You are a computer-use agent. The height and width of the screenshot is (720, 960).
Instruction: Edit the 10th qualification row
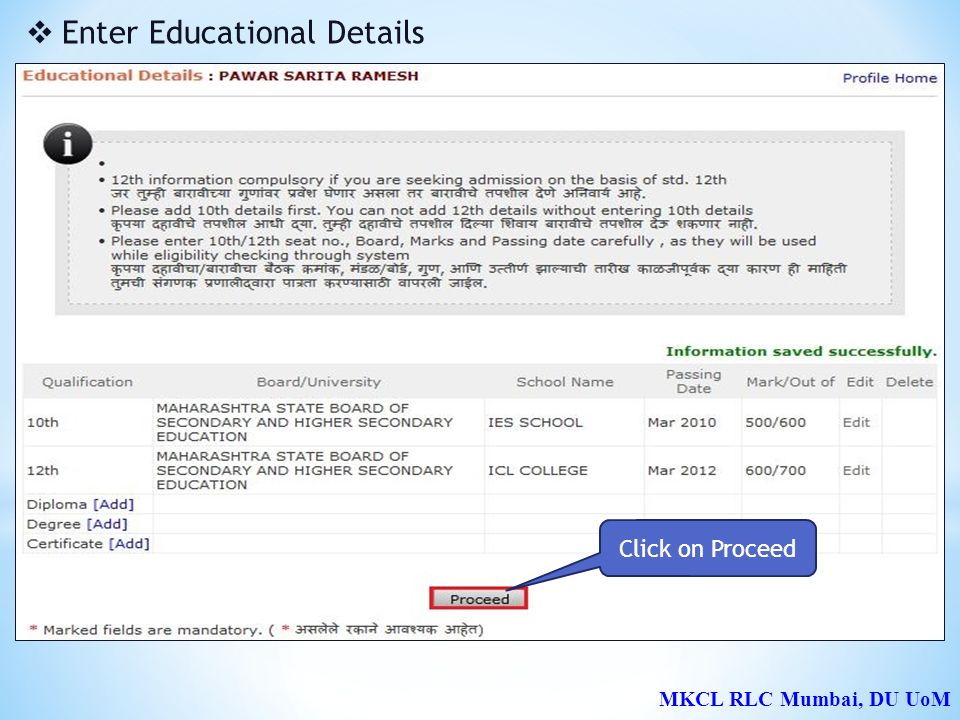856,422
